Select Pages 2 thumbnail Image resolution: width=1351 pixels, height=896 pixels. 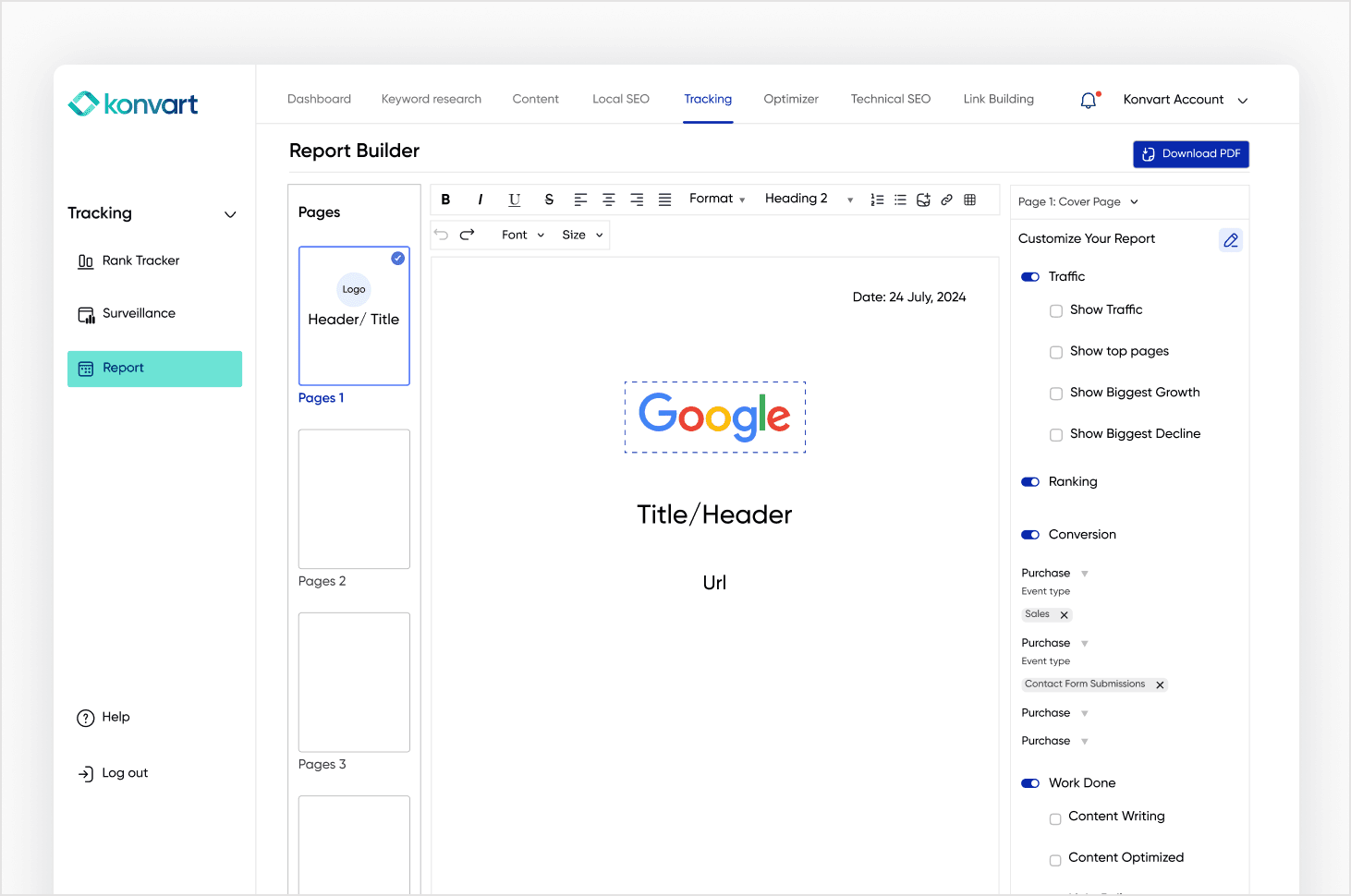[354, 499]
